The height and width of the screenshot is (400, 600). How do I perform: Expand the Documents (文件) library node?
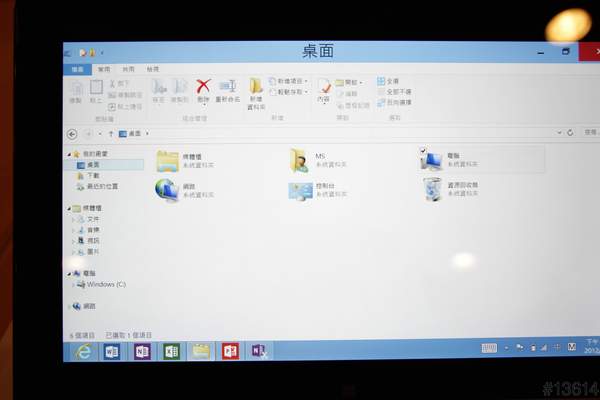(x=73, y=220)
